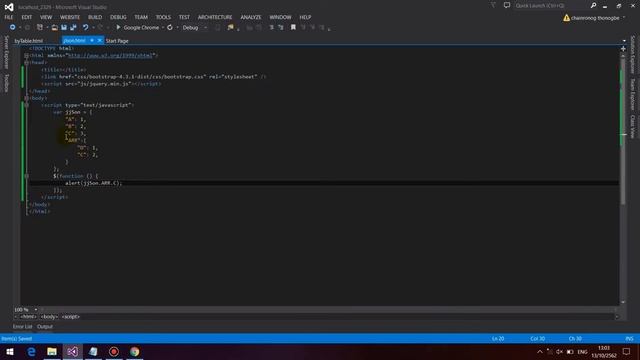Screen dimensions: 640x360
Task: Click the Uncomment selection toolbar icon
Action: (x=281, y=27)
